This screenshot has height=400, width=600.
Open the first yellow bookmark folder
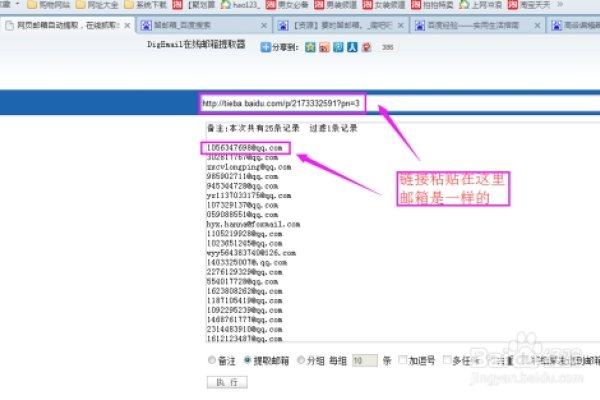coord(49,5)
